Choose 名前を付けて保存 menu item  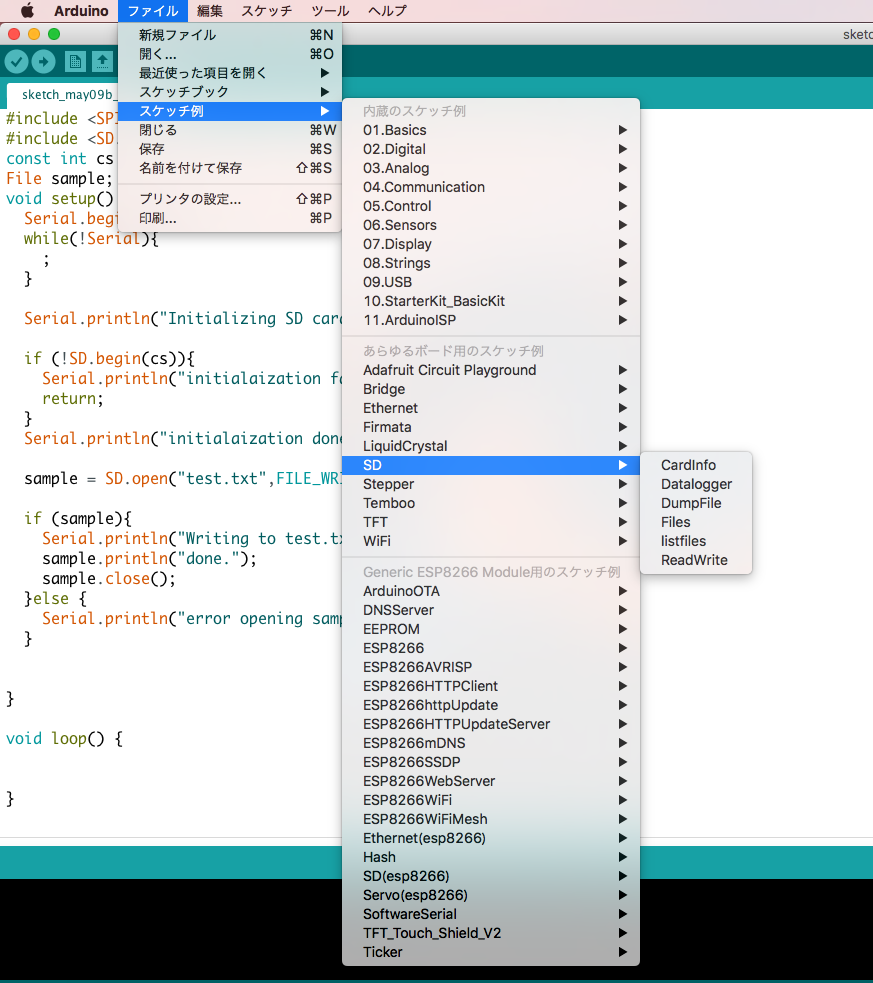click(229, 168)
